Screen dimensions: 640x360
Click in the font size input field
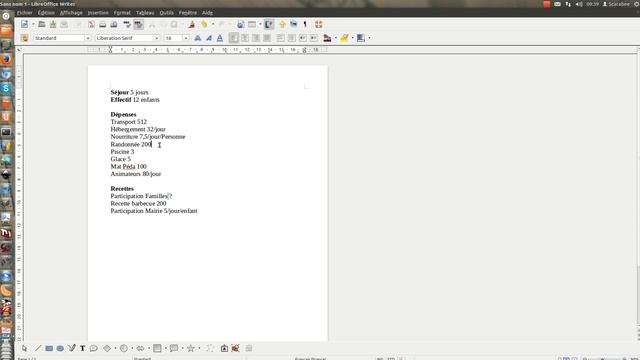[173, 38]
